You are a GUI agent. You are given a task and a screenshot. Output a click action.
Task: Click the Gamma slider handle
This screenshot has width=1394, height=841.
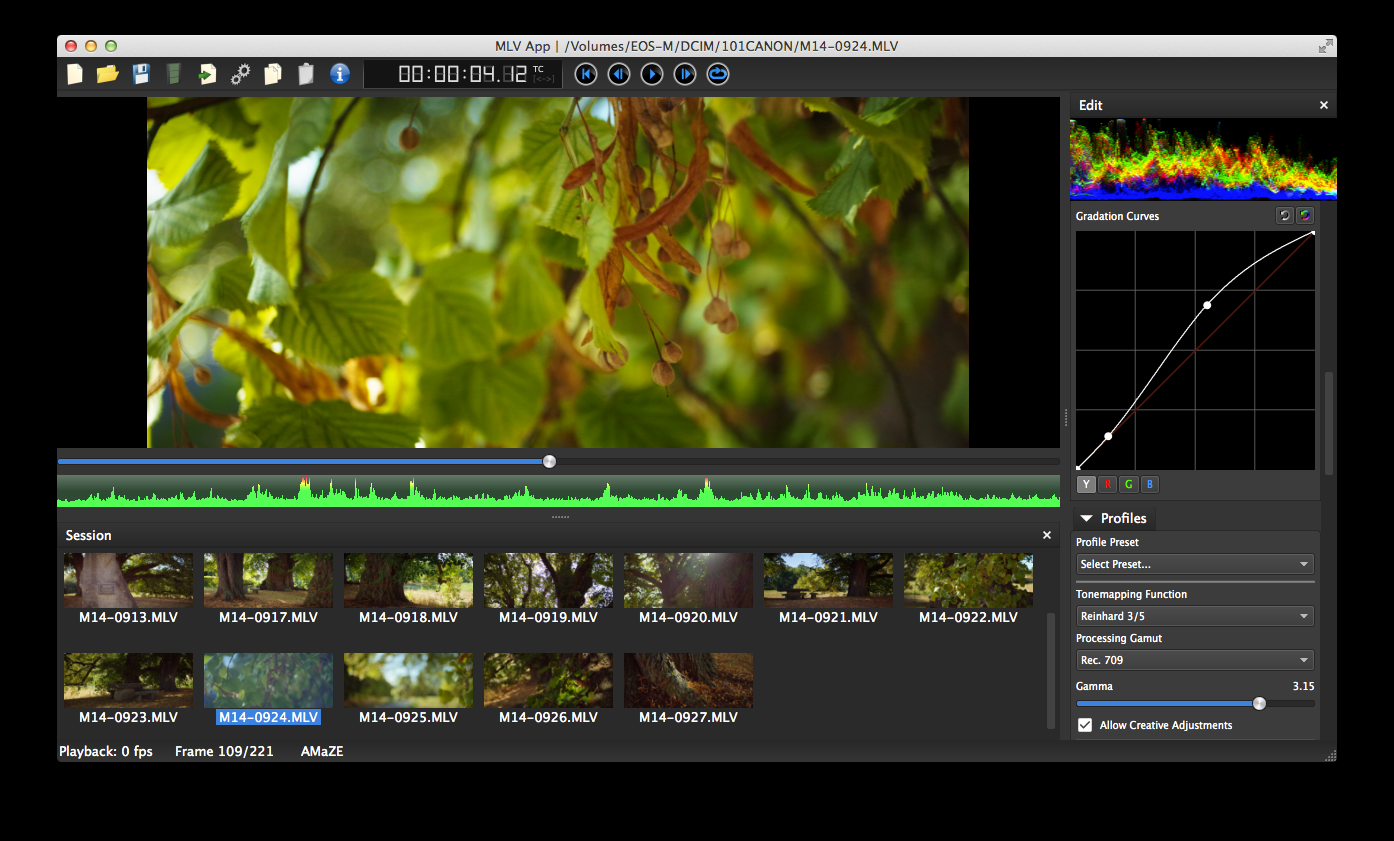(x=1259, y=703)
